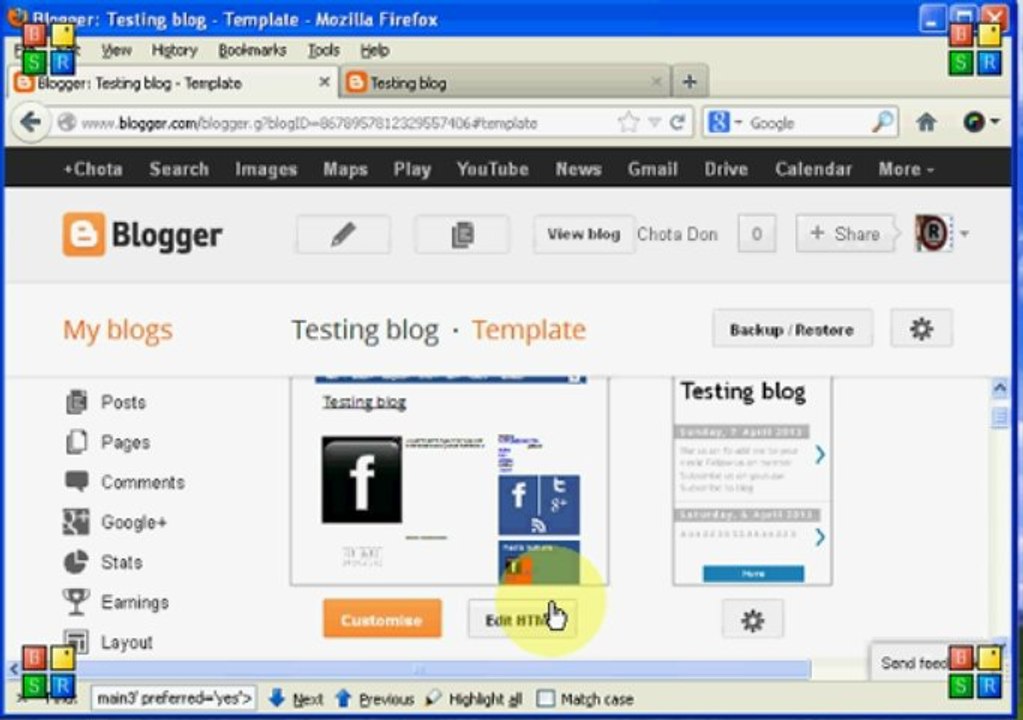Image resolution: width=1023 pixels, height=720 pixels.
Task: Click the horizontal scrollbar at the bottom
Action: (x=418, y=668)
